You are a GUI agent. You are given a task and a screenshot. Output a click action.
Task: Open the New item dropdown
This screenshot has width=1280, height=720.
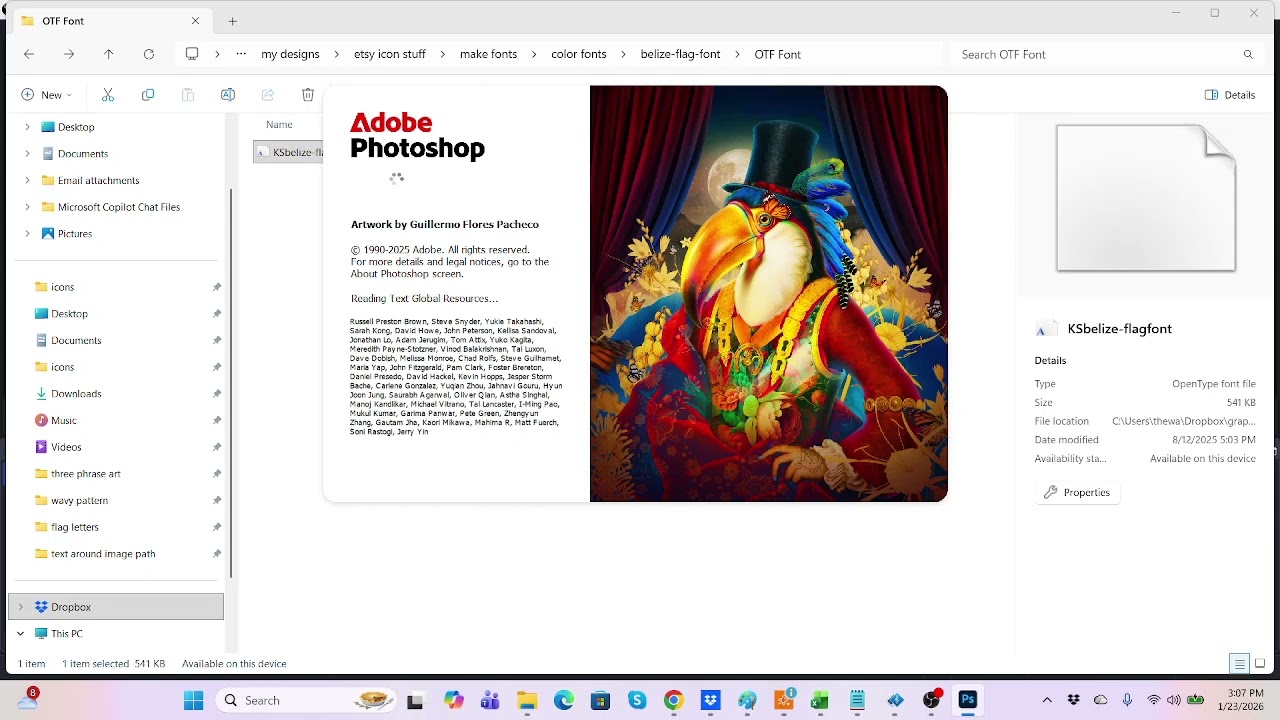46,95
